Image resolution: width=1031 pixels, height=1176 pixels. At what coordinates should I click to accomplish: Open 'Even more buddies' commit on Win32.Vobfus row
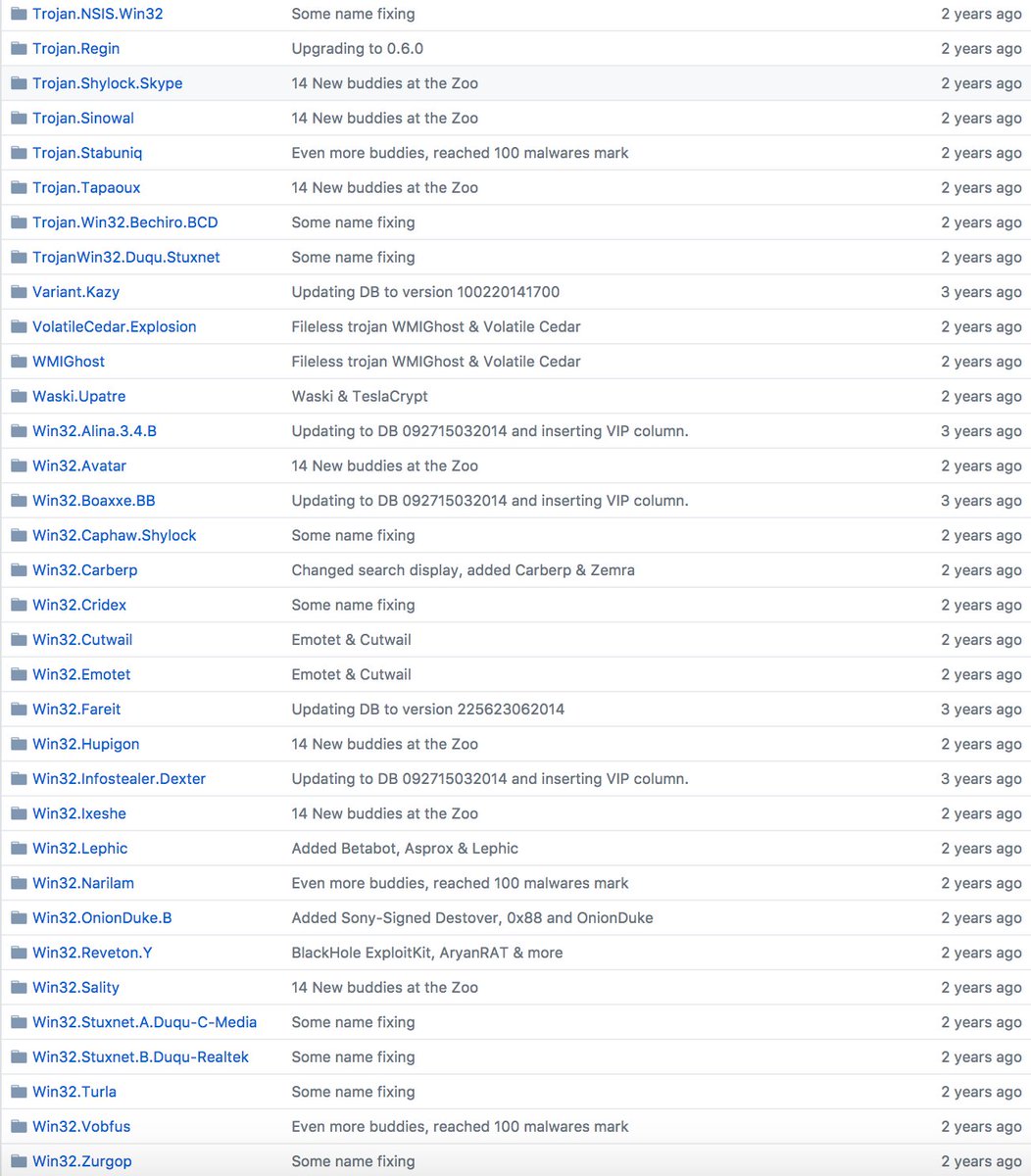click(461, 1126)
